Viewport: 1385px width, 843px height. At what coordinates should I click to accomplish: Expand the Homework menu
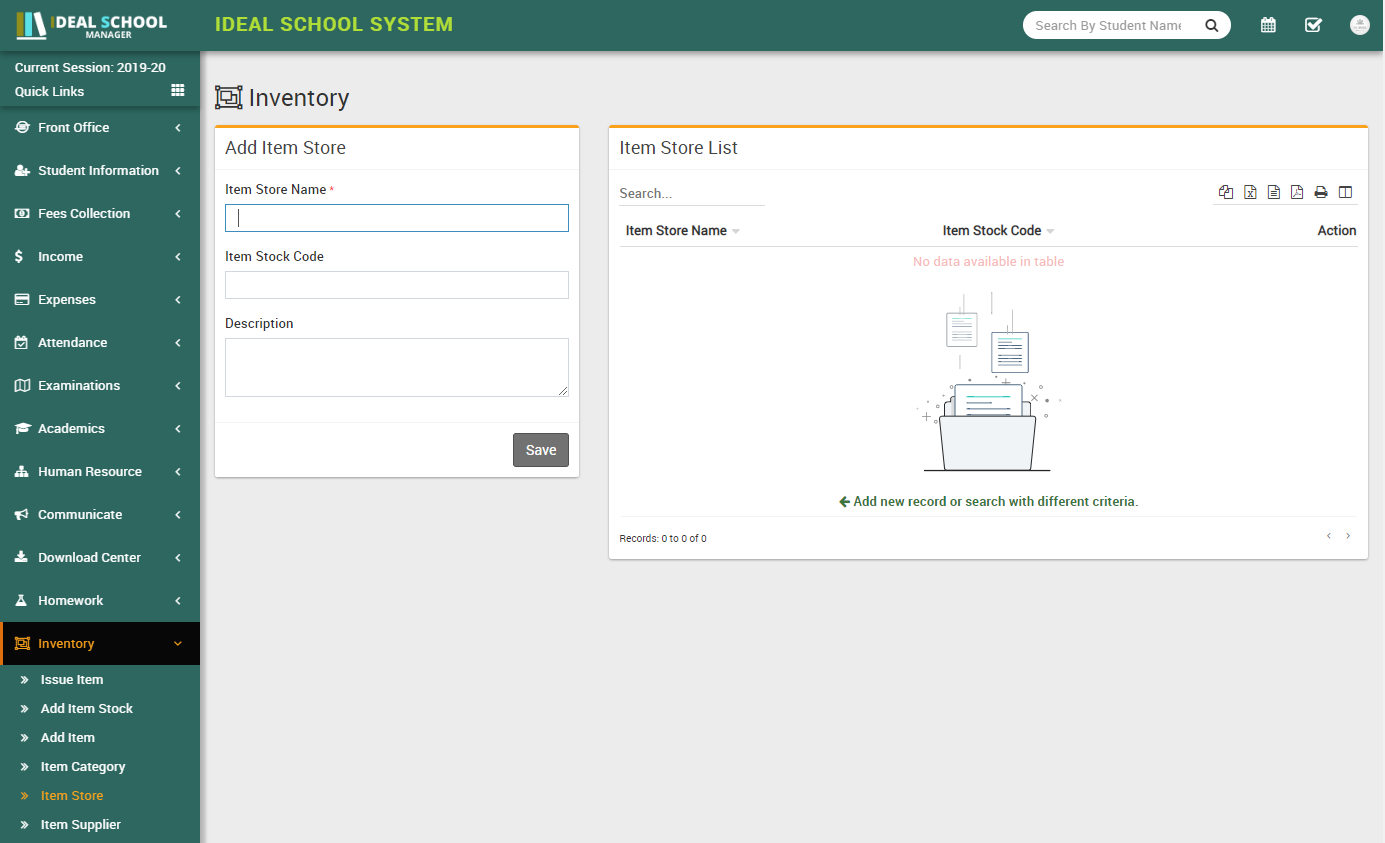pyautogui.click(x=100, y=600)
